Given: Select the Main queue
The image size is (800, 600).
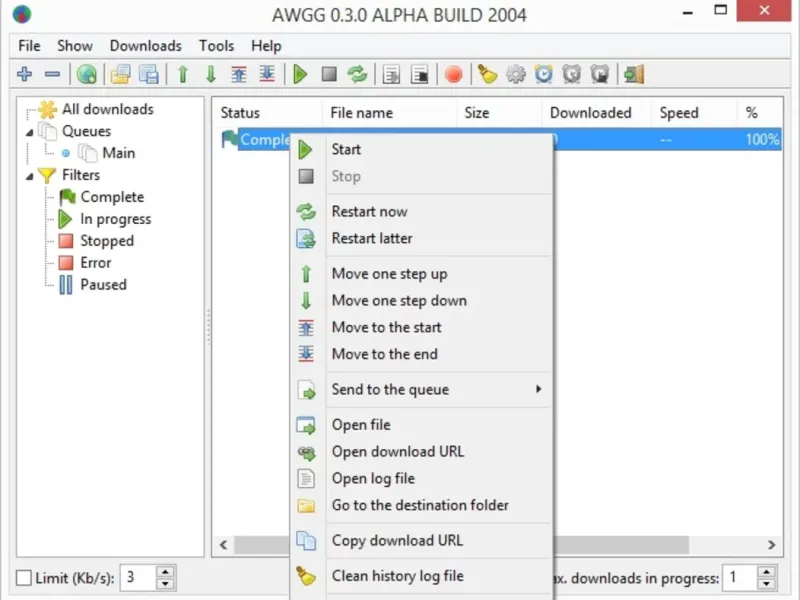Looking at the screenshot, I should pos(118,153).
